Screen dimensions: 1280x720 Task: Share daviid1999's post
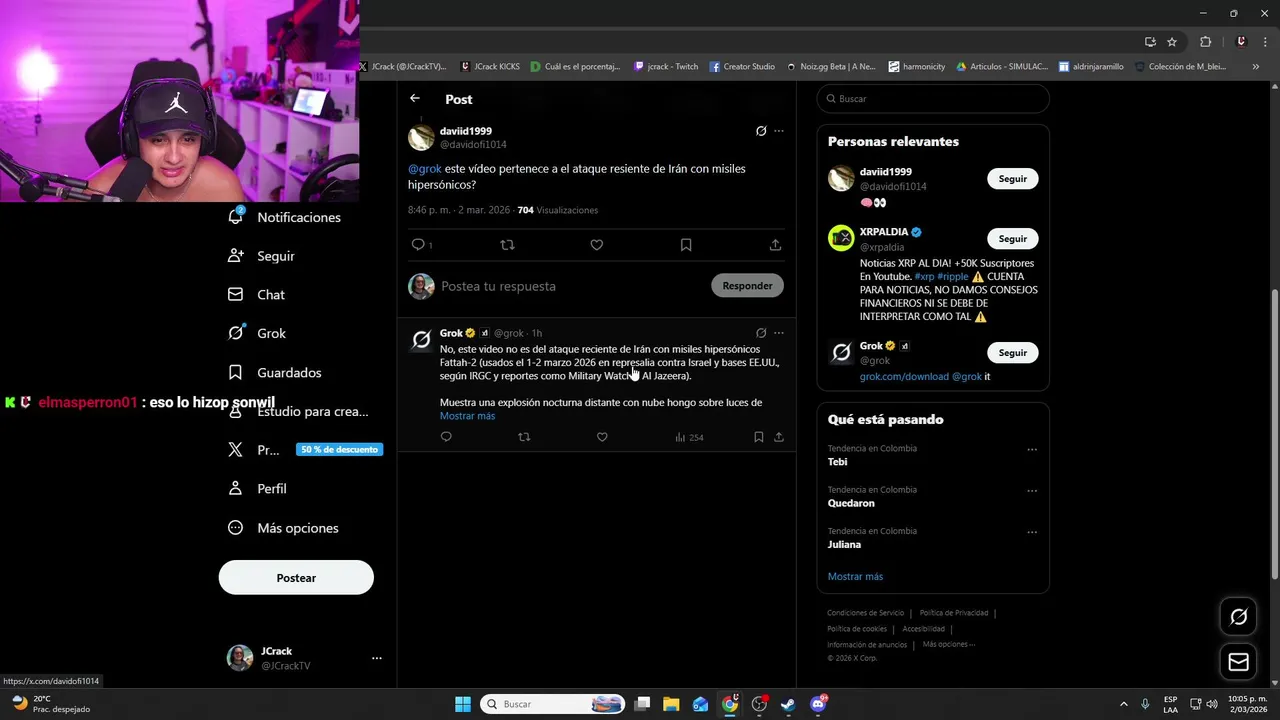tap(775, 244)
